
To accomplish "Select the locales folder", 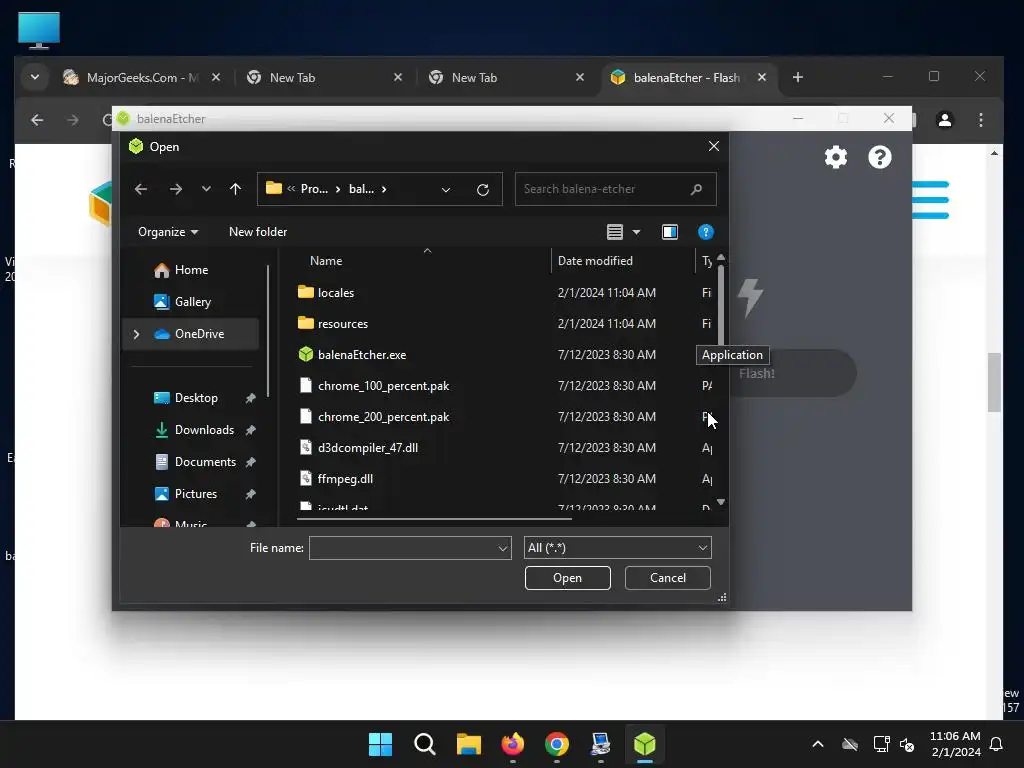I will click(x=335, y=293).
